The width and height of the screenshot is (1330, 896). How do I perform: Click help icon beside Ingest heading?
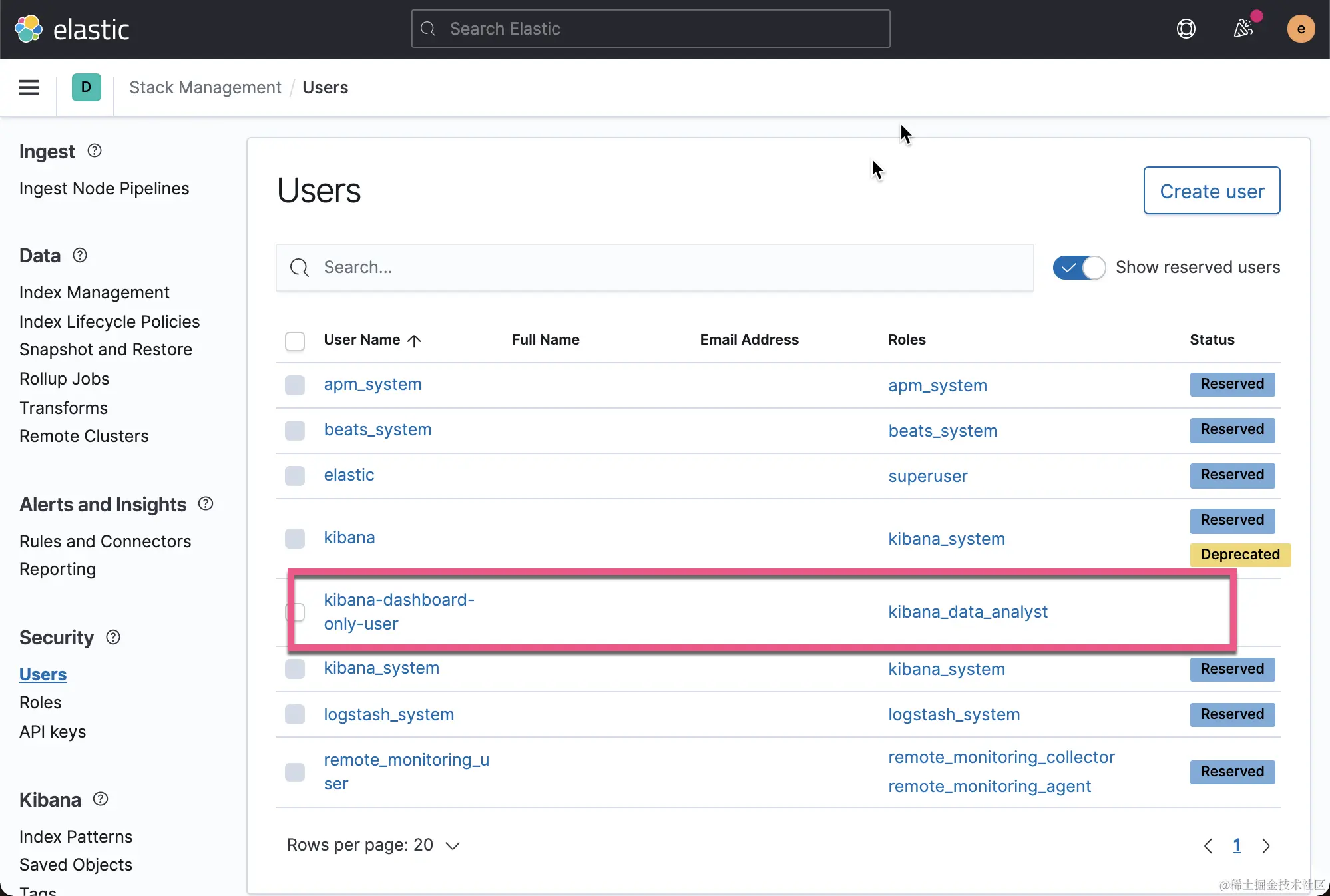point(95,151)
